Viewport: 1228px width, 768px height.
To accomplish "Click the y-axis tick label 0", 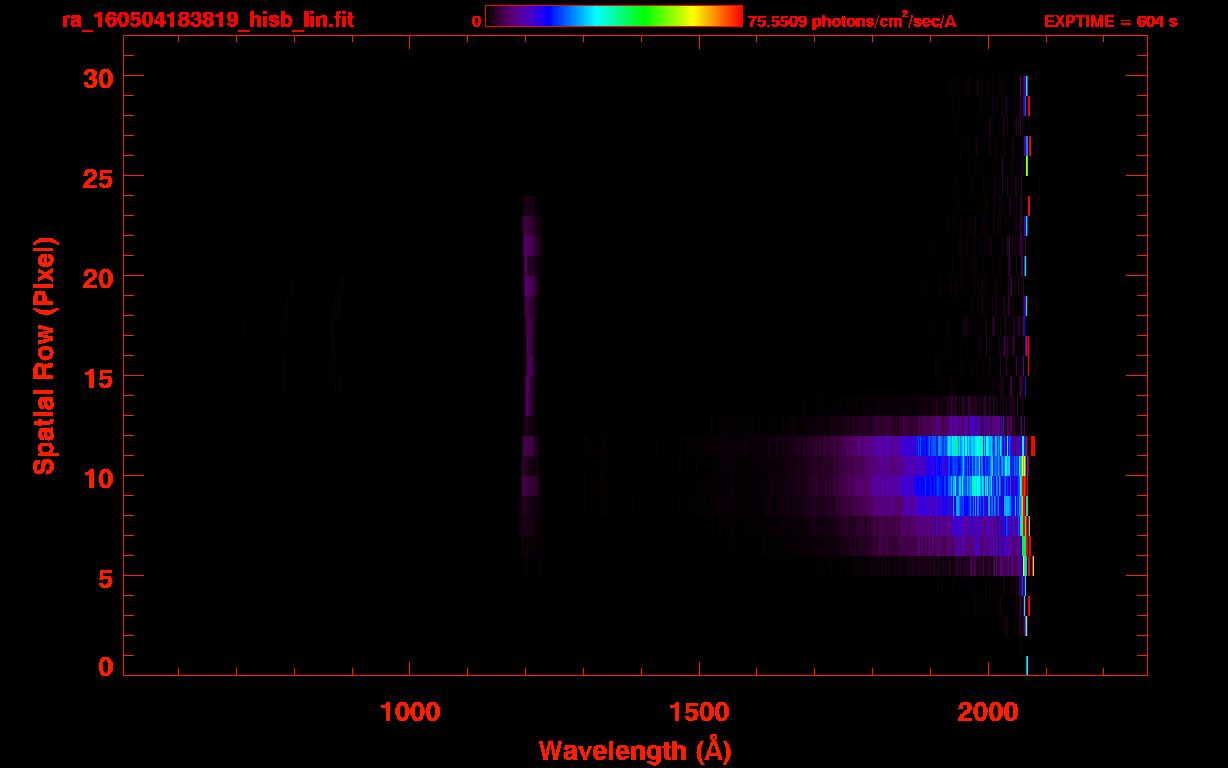I will click(x=105, y=666).
